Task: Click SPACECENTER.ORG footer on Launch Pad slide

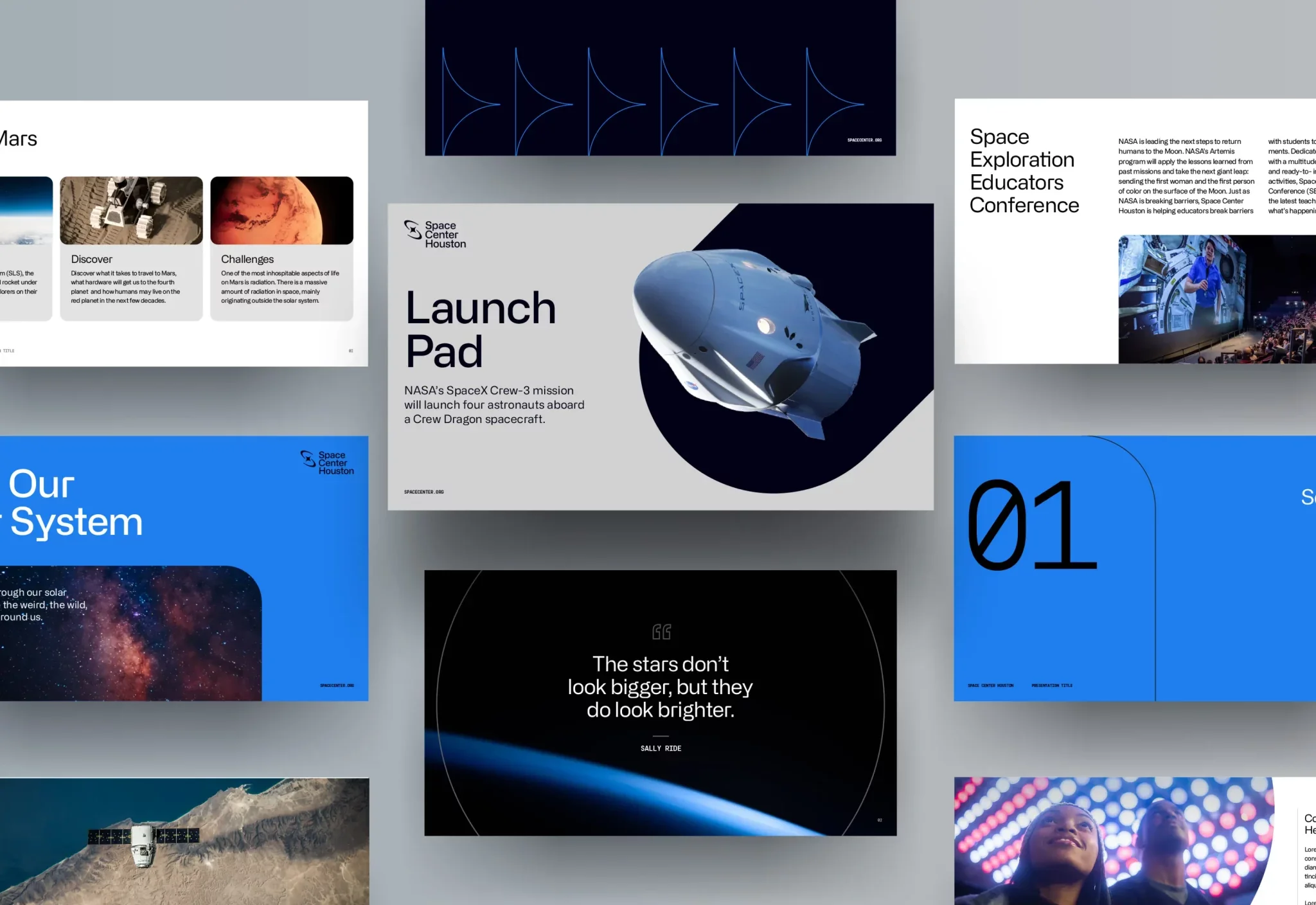Action: [423, 492]
